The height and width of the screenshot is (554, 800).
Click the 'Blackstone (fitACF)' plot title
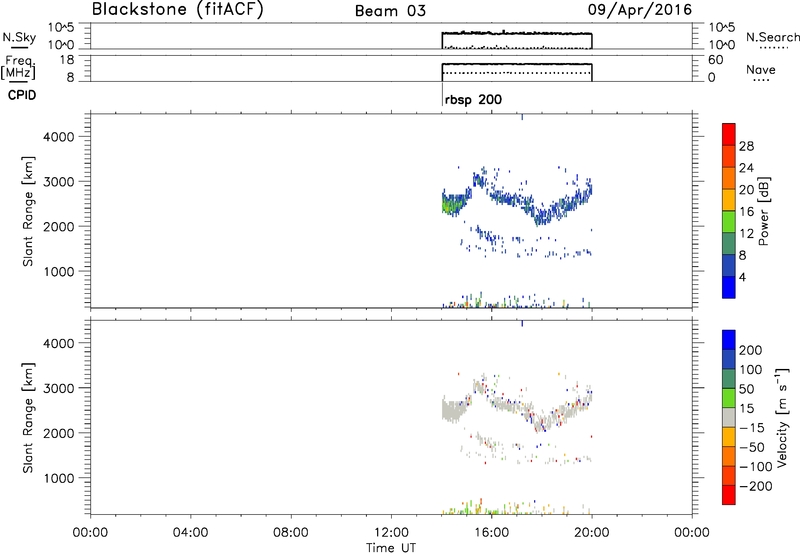pyautogui.click(x=178, y=9)
